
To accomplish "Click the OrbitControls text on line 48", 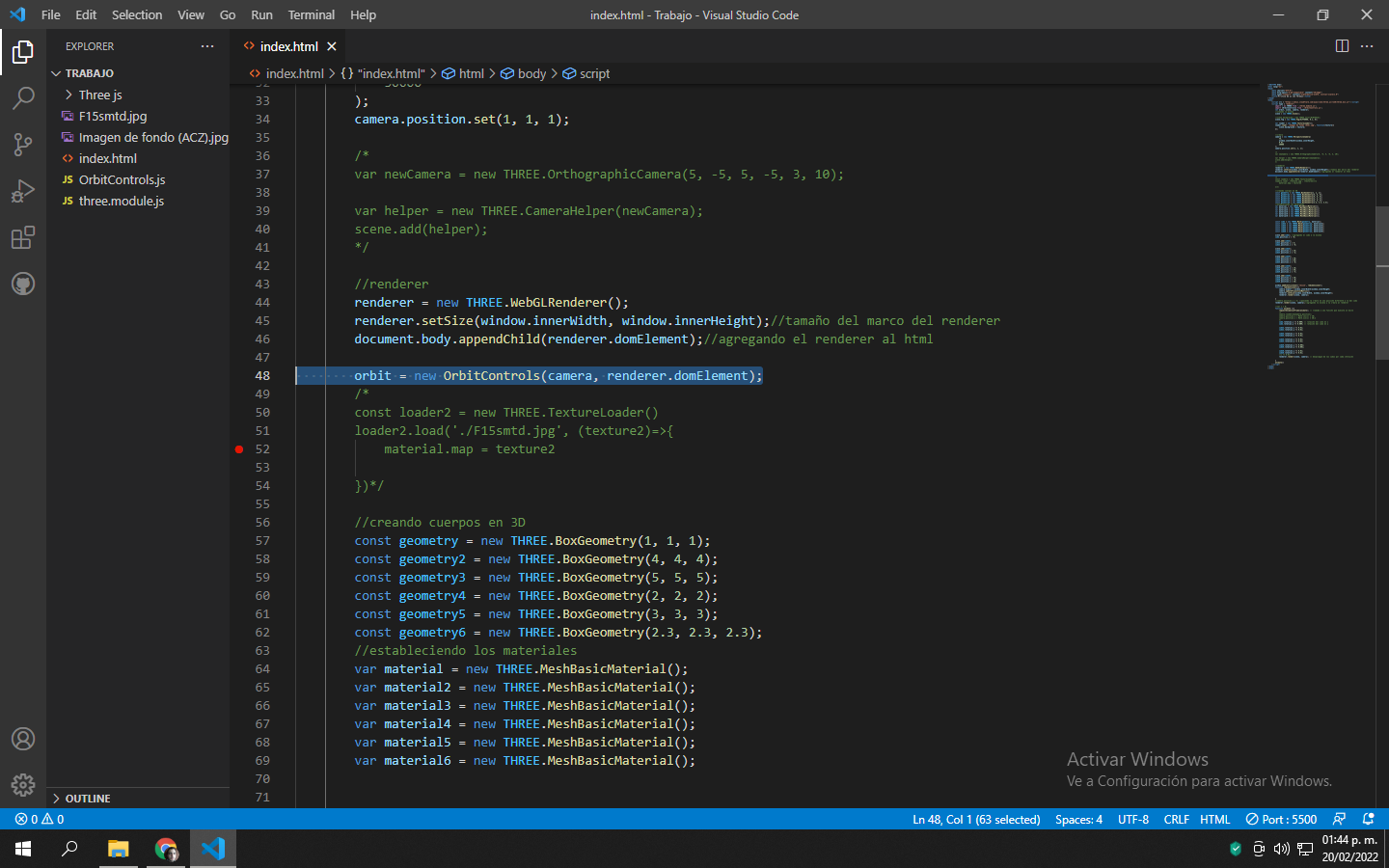I will tap(491, 376).
